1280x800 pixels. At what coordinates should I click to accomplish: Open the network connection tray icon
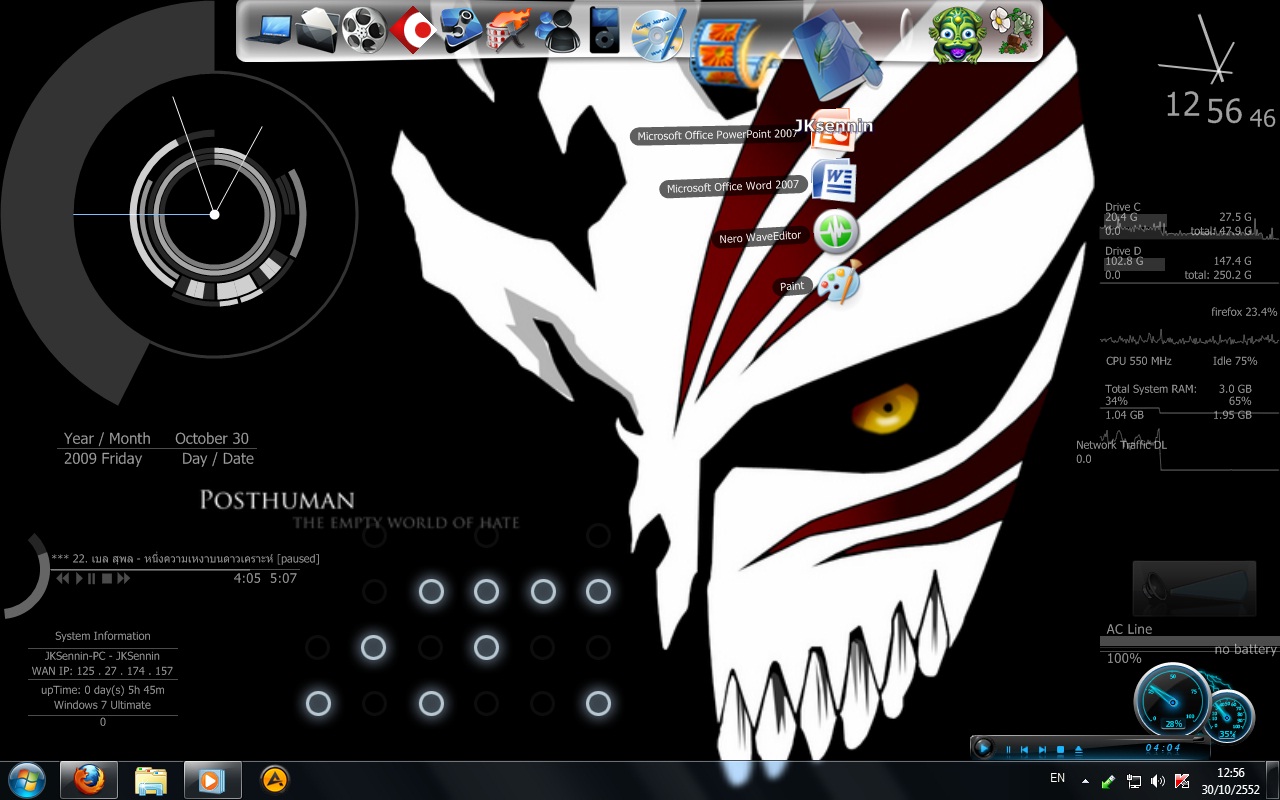(1133, 780)
